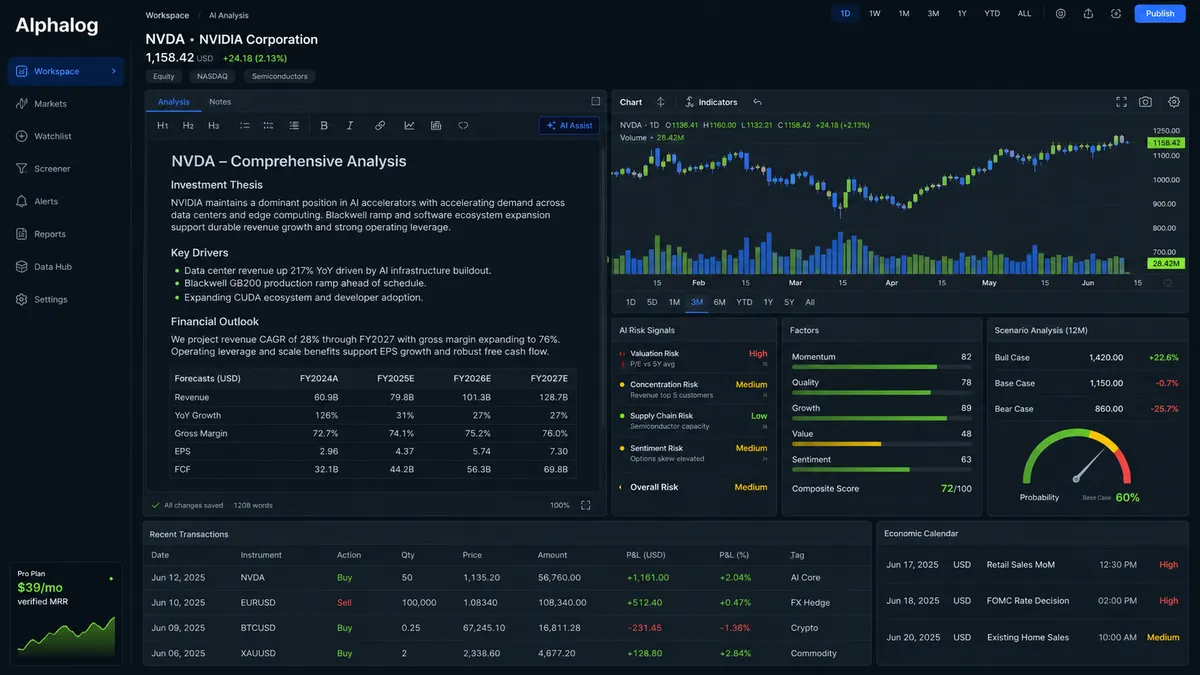1200x675 pixels.
Task: Insert a hyperlink using the link icon
Action: [380, 126]
